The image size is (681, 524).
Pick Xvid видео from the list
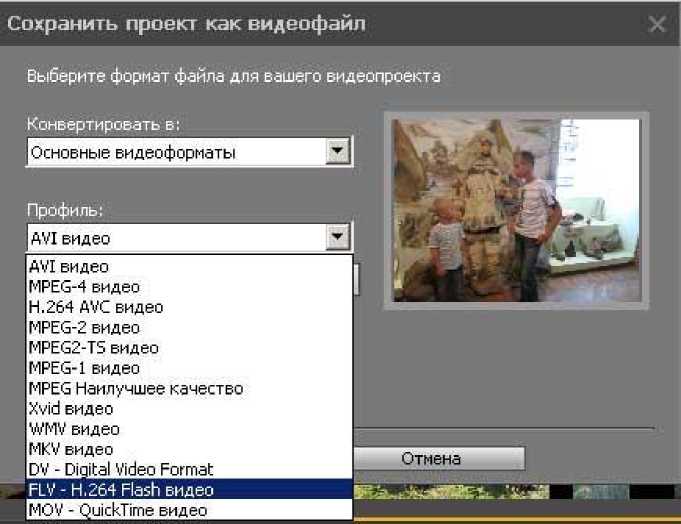click(x=189, y=409)
